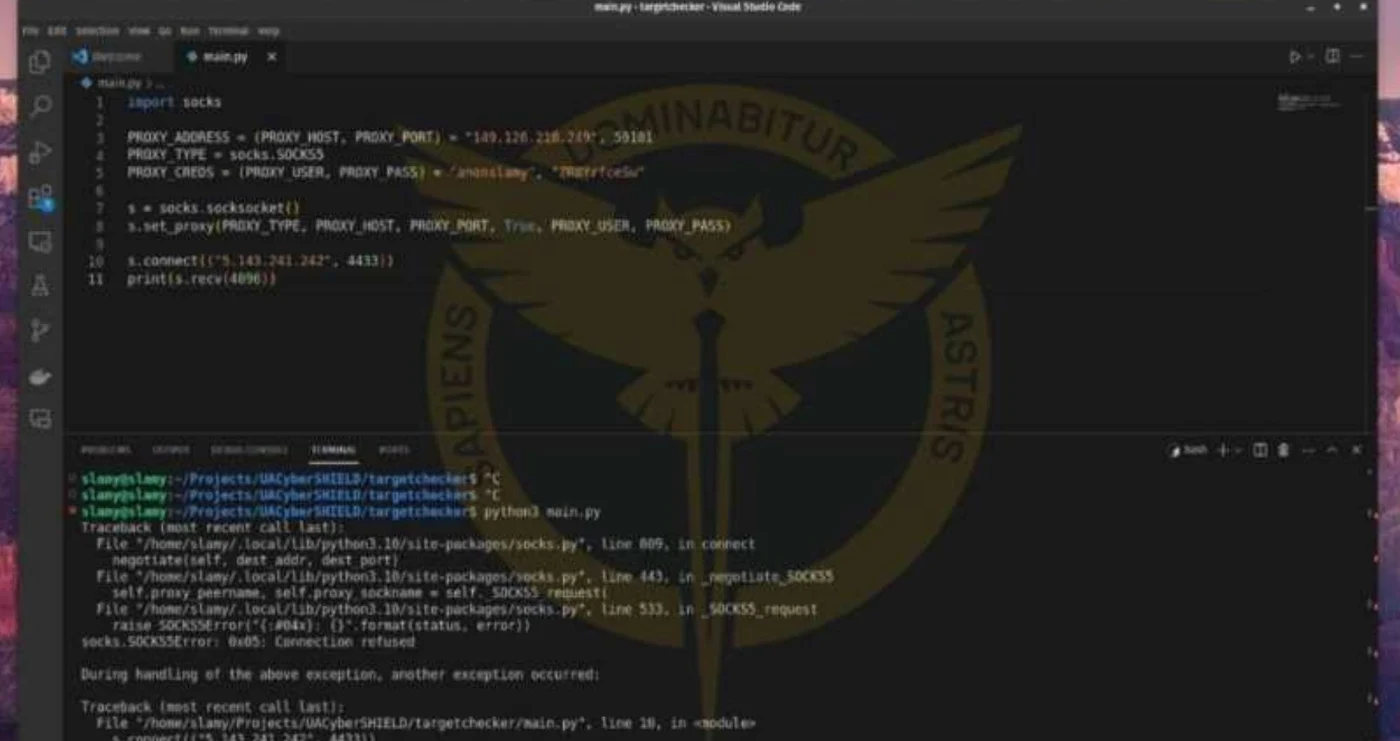This screenshot has height=741, width=1400.
Task: Open the Go menu
Action: (x=165, y=31)
